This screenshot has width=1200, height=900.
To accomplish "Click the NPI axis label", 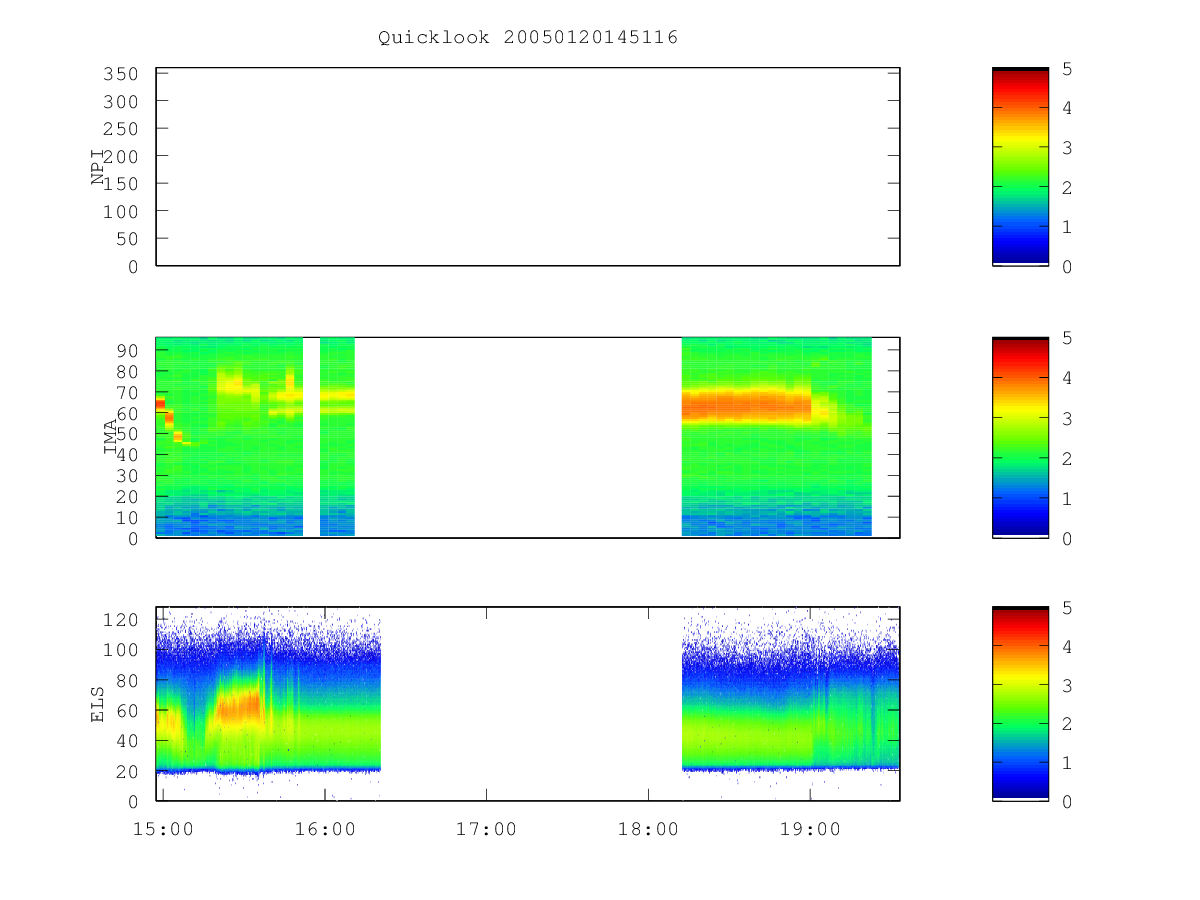I will point(98,167).
